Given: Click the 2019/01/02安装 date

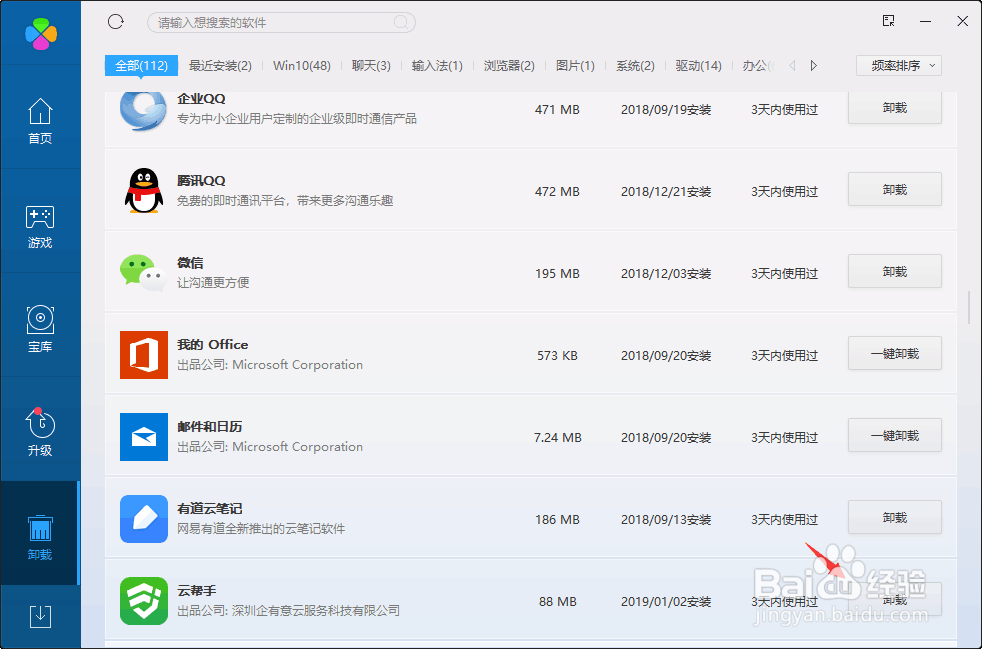Looking at the screenshot, I should tap(666, 602).
